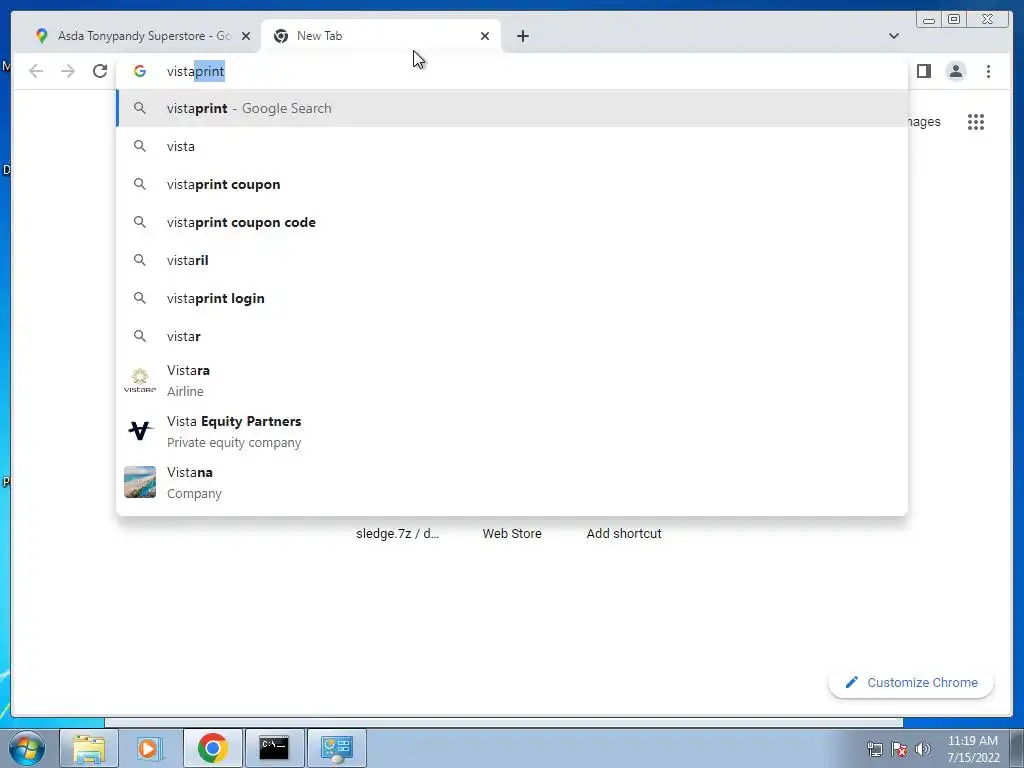The image size is (1024, 768).
Task: Click the volume speaker tray icon
Action: 923,749
